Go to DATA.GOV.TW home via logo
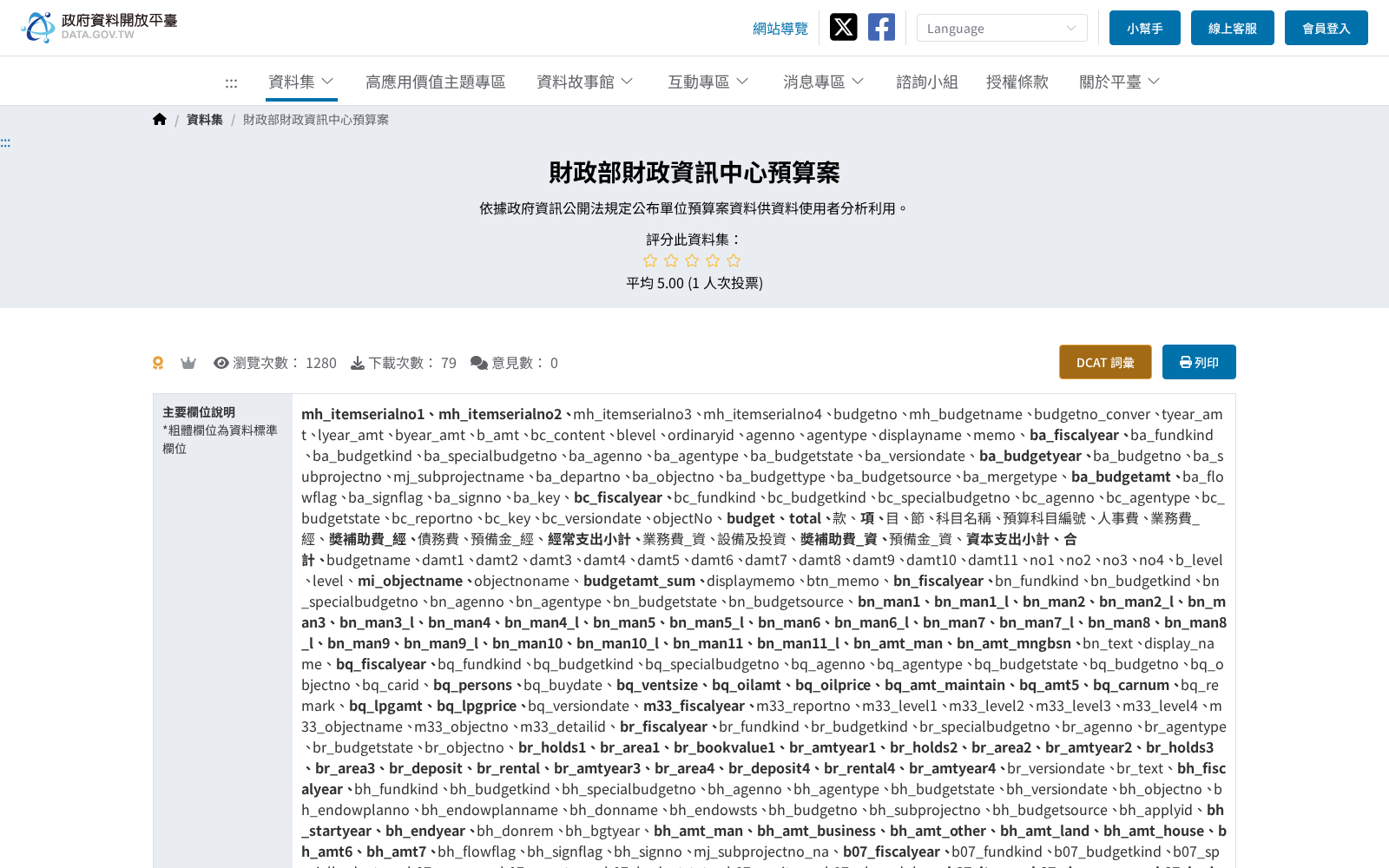The height and width of the screenshot is (868, 1389). pos(99,27)
